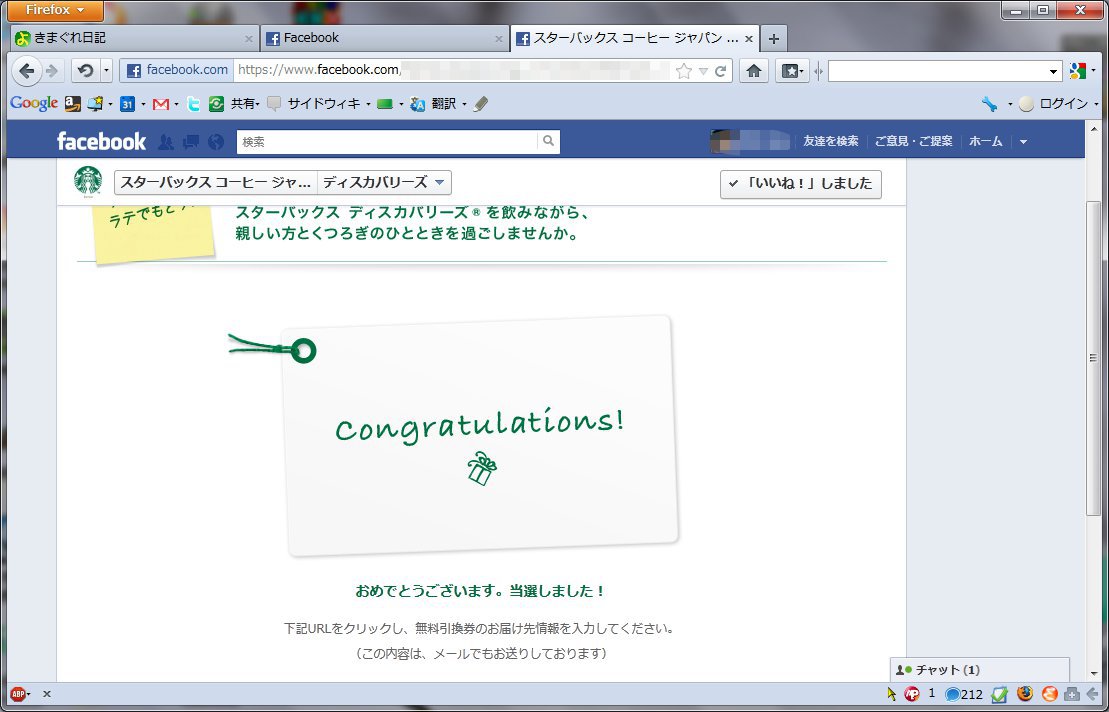
Task: Click the monitor with star toolbar icon
Action: click(95, 105)
